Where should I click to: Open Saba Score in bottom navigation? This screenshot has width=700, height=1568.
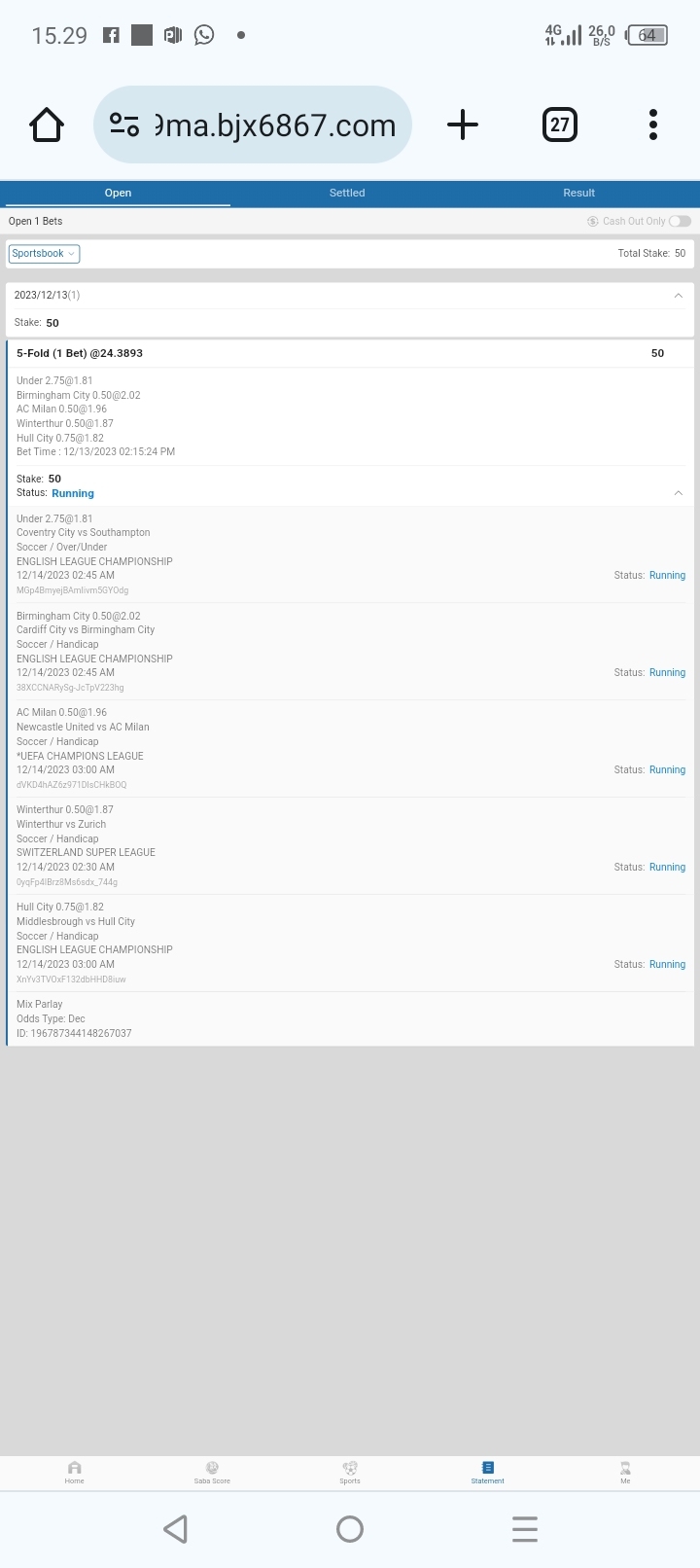(x=212, y=1472)
